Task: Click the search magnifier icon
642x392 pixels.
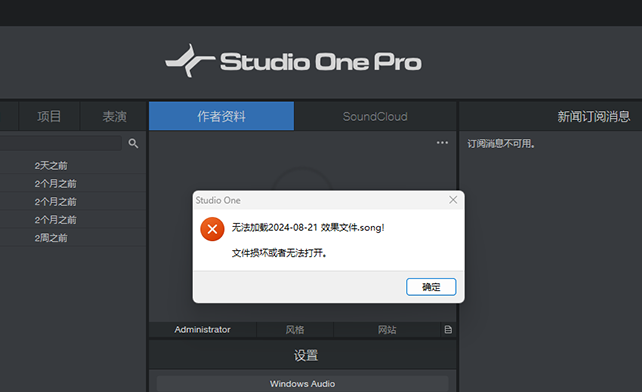Action: (x=133, y=143)
